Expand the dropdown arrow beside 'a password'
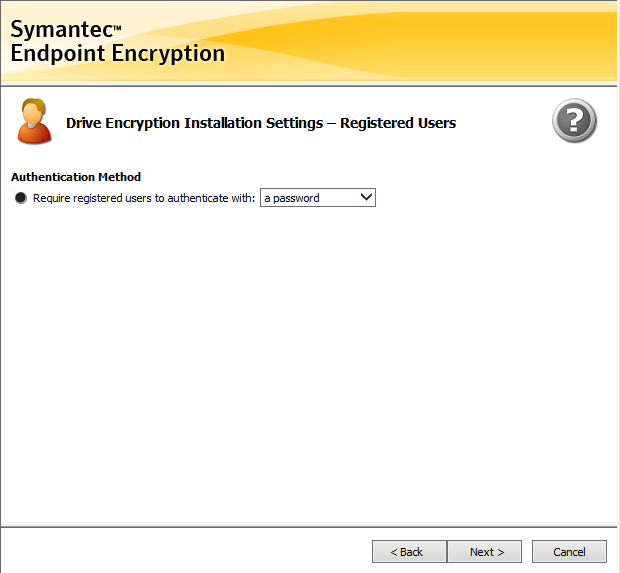Image resolution: width=620 pixels, height=573 pixels. pos(366,198)
